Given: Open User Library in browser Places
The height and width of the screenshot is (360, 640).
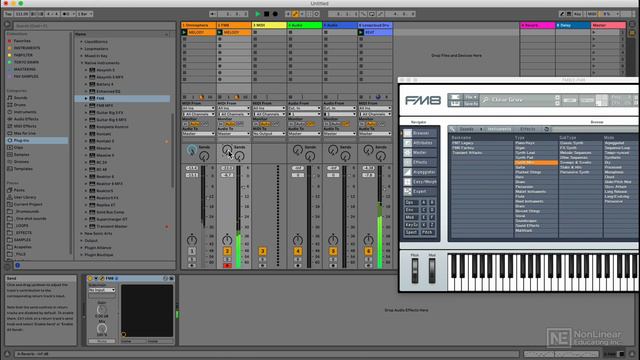Looking at the screenshot, I should [25, 197].
